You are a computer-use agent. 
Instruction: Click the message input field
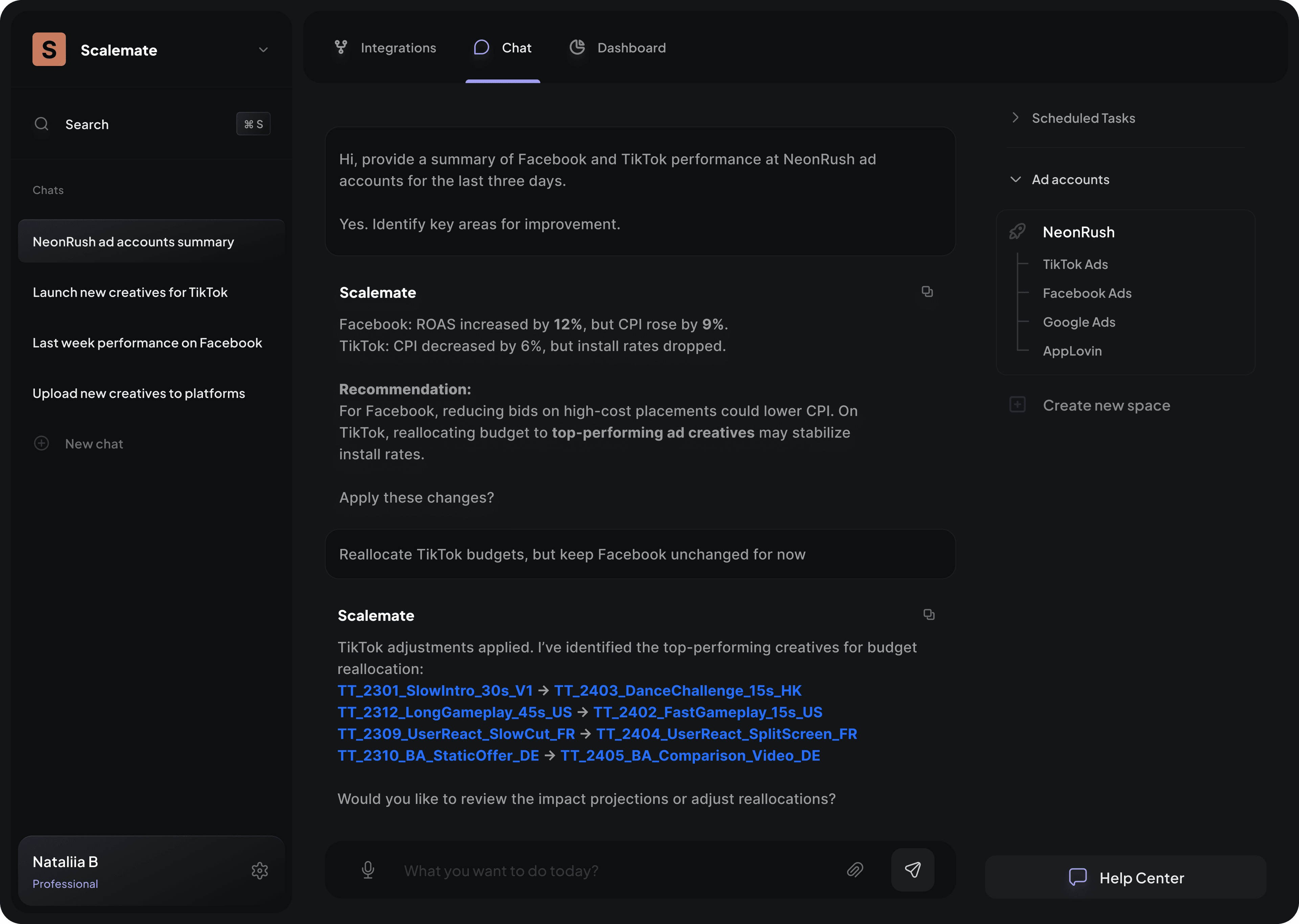597,870
